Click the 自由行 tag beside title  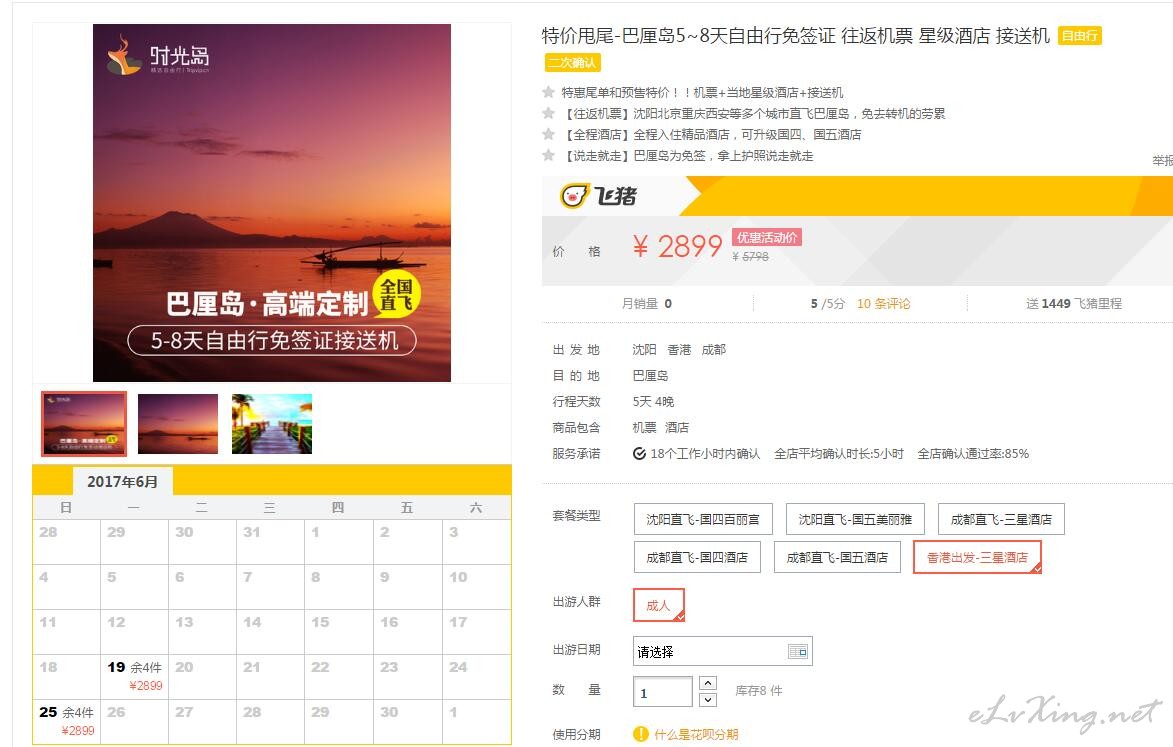pyautogui.click(x=1079, y=35)
